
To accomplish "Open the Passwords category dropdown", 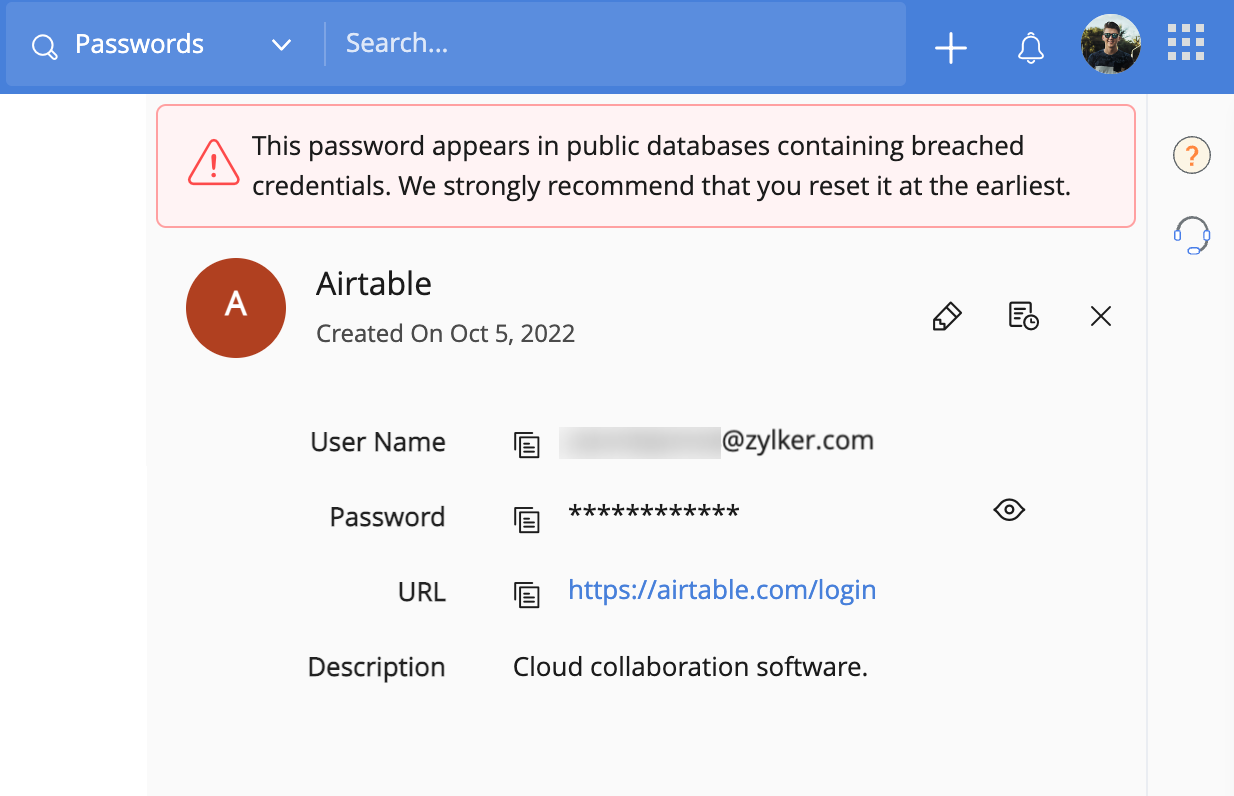I will pyautogui.click(x=281, y=45).
